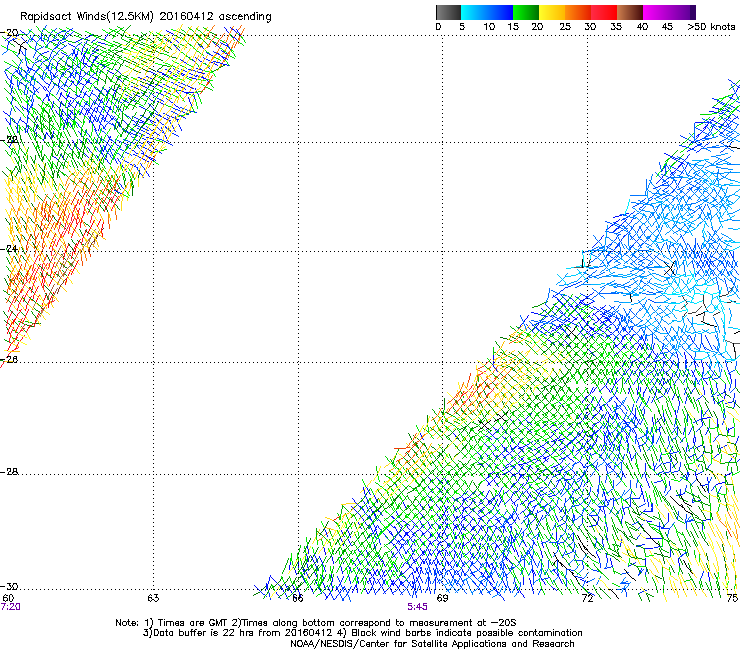Click the '66' longitude axis label
This screenshot has width=740, height=650.
[297, 598]
